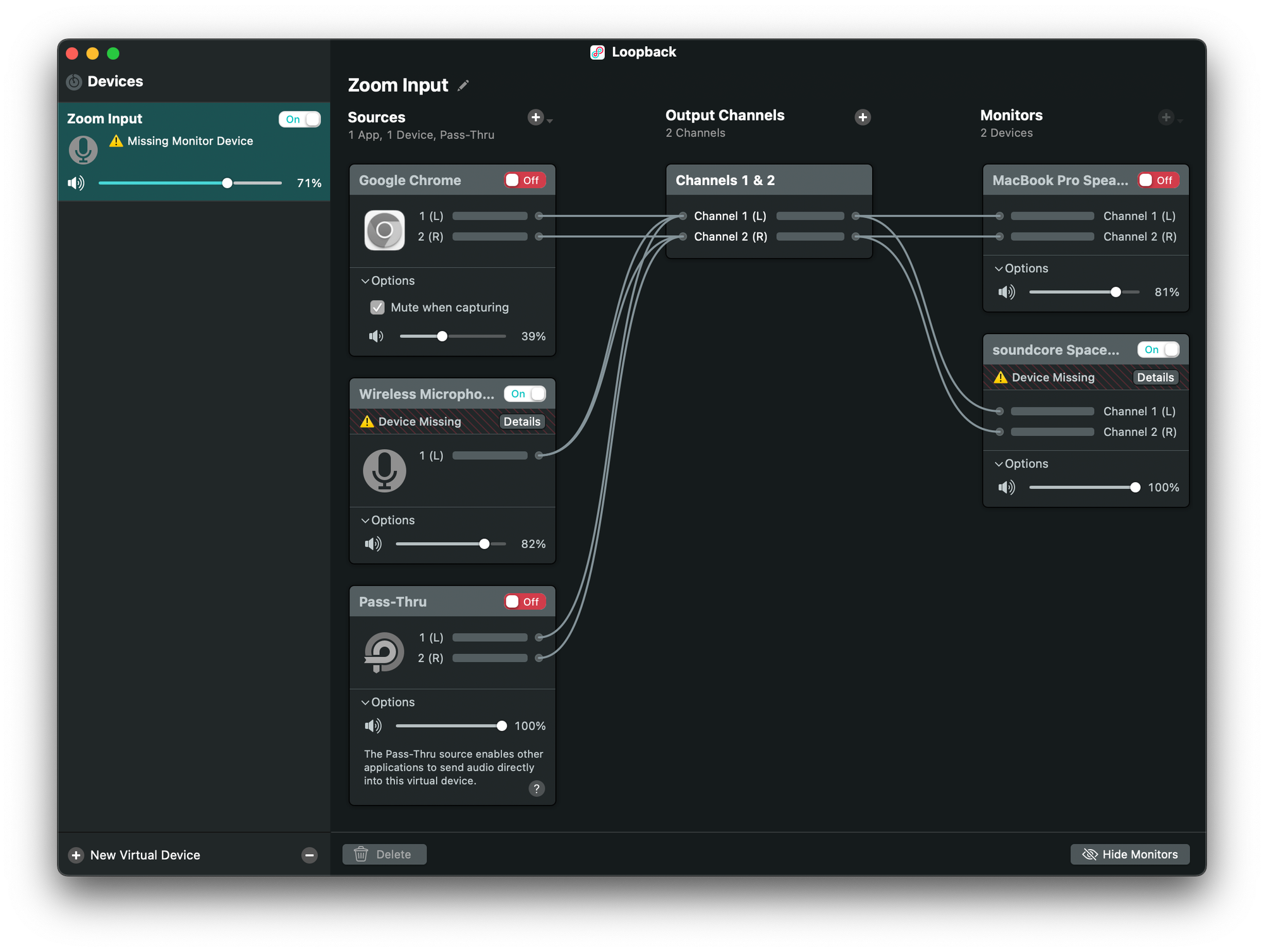
Task: Click the Pass-Thru volume speaker icon
Action: tap(373, 726)
